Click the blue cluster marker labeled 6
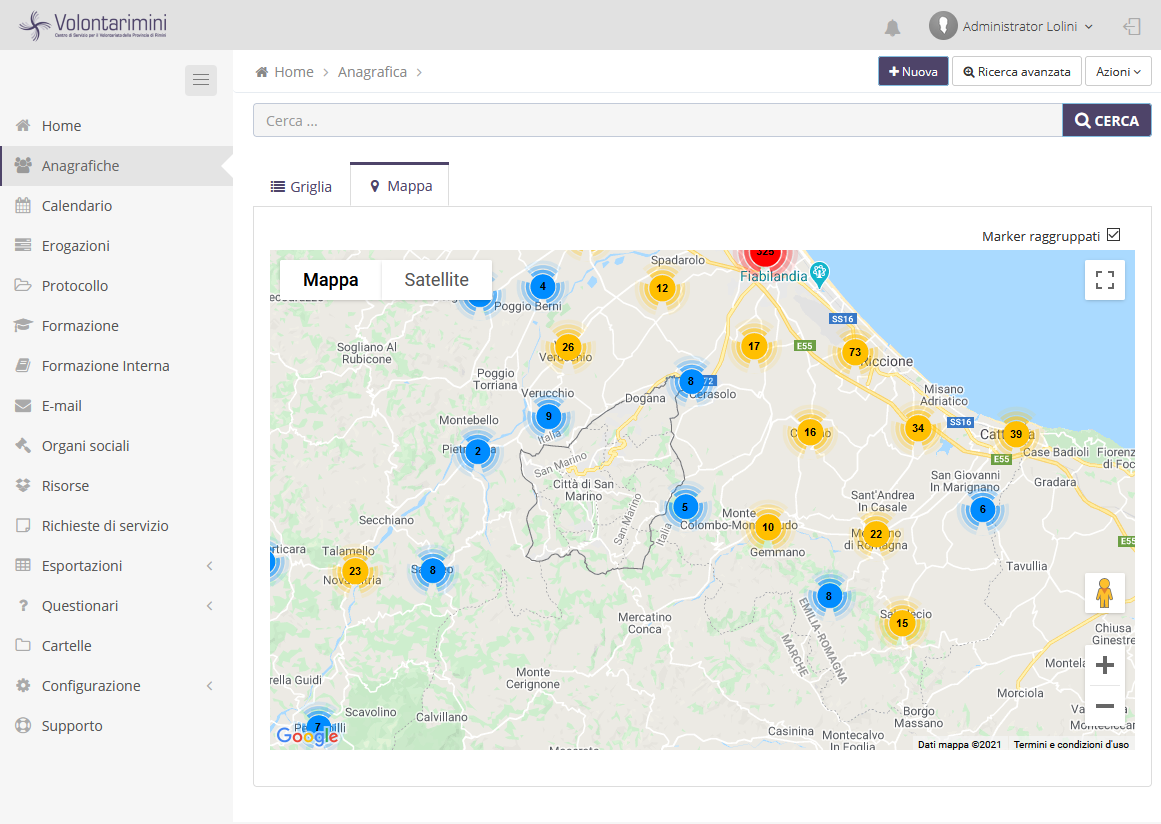 click(983, 509)
